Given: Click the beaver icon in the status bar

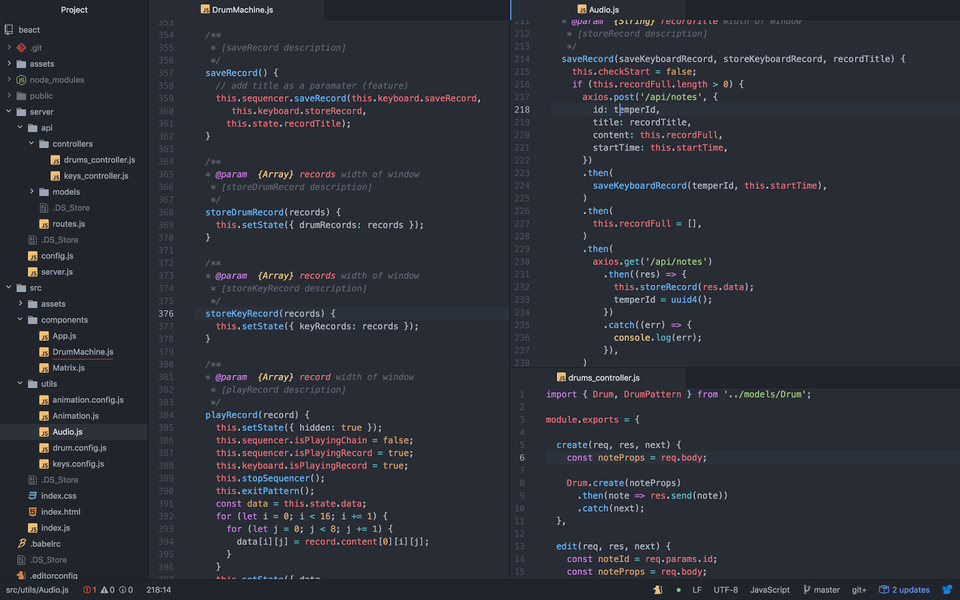Looking at the screenshot, I should 657,590.
